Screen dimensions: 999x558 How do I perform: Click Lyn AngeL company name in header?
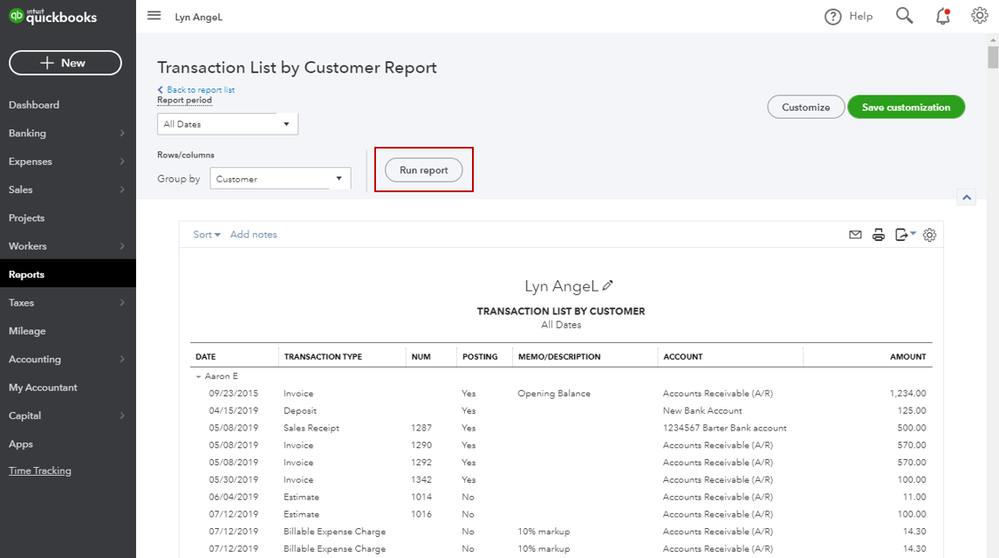click(199, 17)
